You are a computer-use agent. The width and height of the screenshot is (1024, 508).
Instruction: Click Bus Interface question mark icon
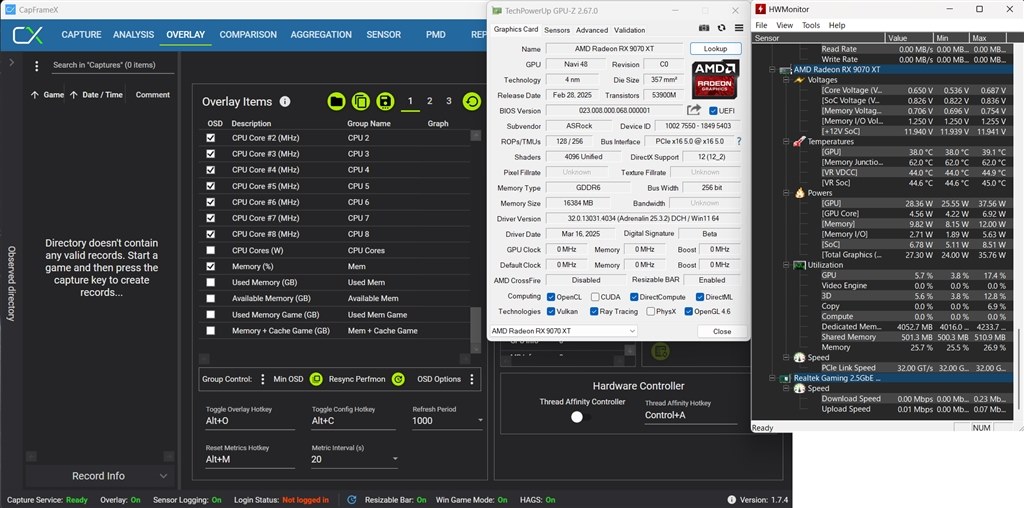(739, 141)
